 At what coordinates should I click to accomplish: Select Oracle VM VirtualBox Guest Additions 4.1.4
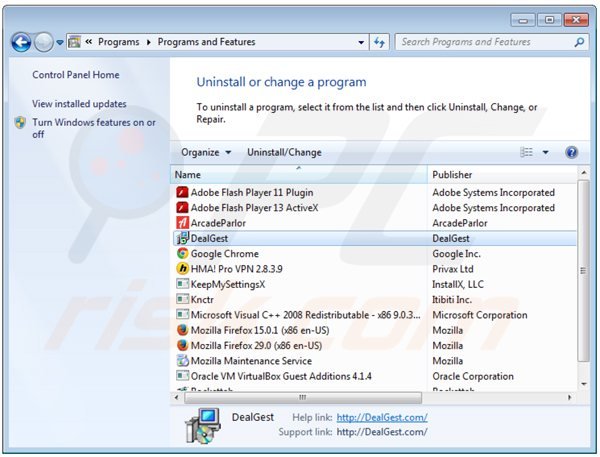point(281,376)
